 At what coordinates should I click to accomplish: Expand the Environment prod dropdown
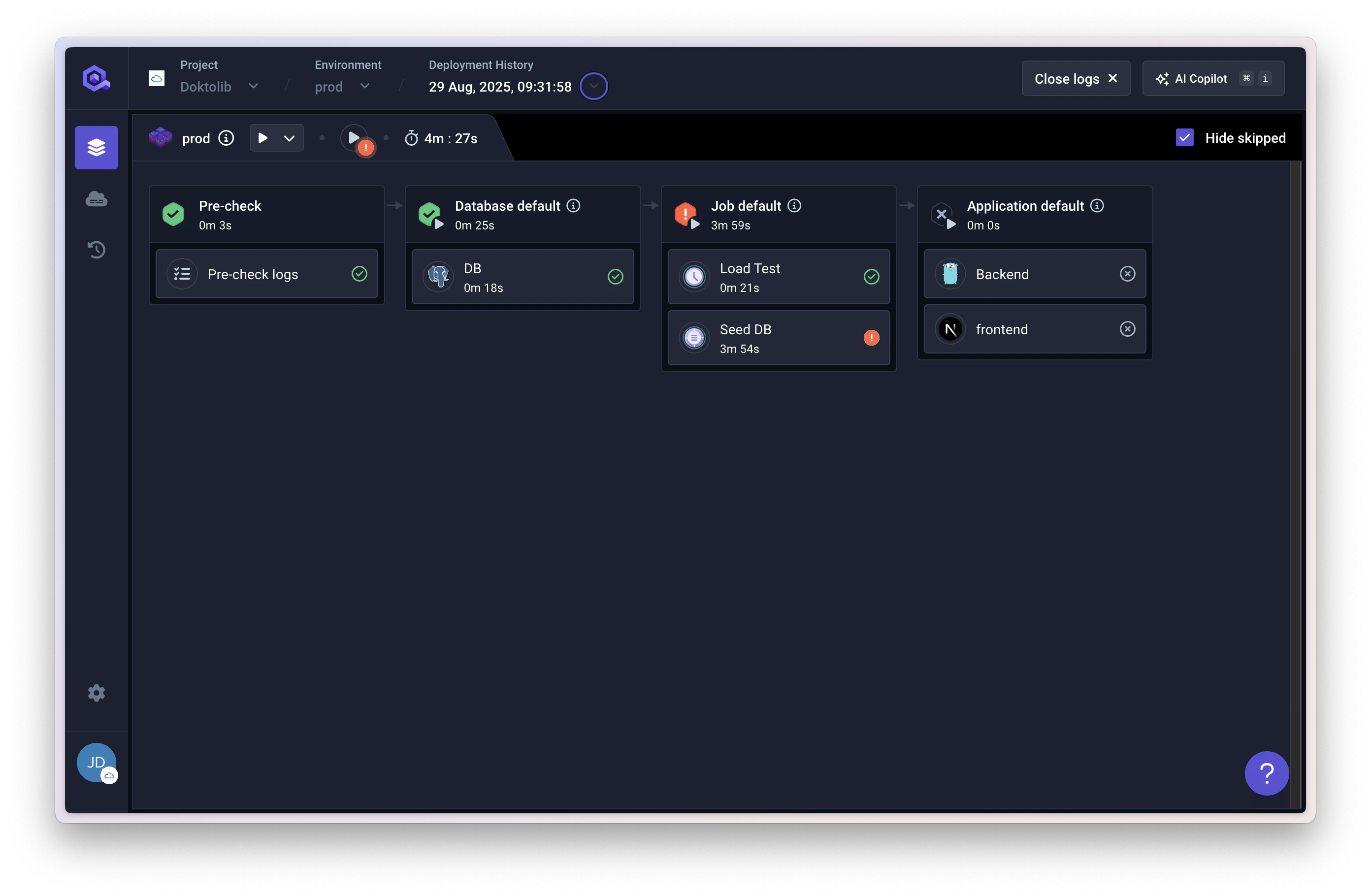point(364,86)
